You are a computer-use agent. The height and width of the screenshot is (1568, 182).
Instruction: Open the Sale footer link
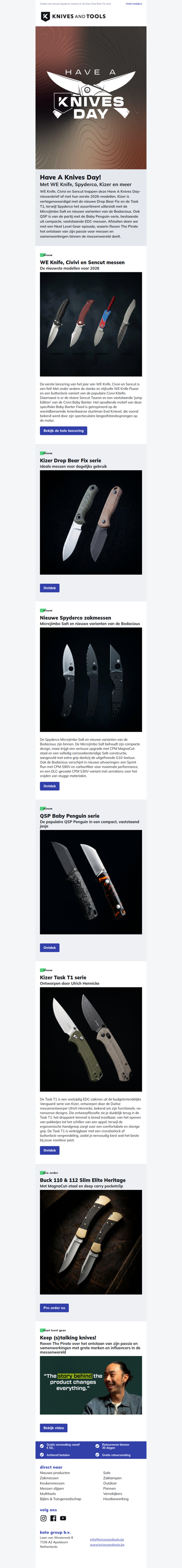click(x=107, y=1473)
